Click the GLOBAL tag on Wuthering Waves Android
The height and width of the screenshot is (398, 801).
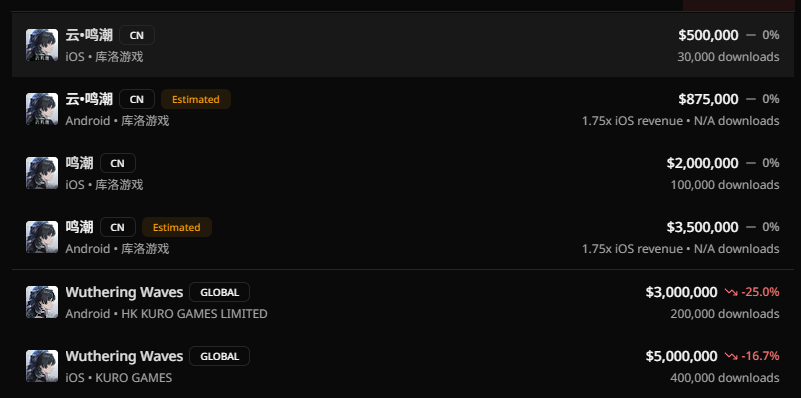[x=220, y=292]
